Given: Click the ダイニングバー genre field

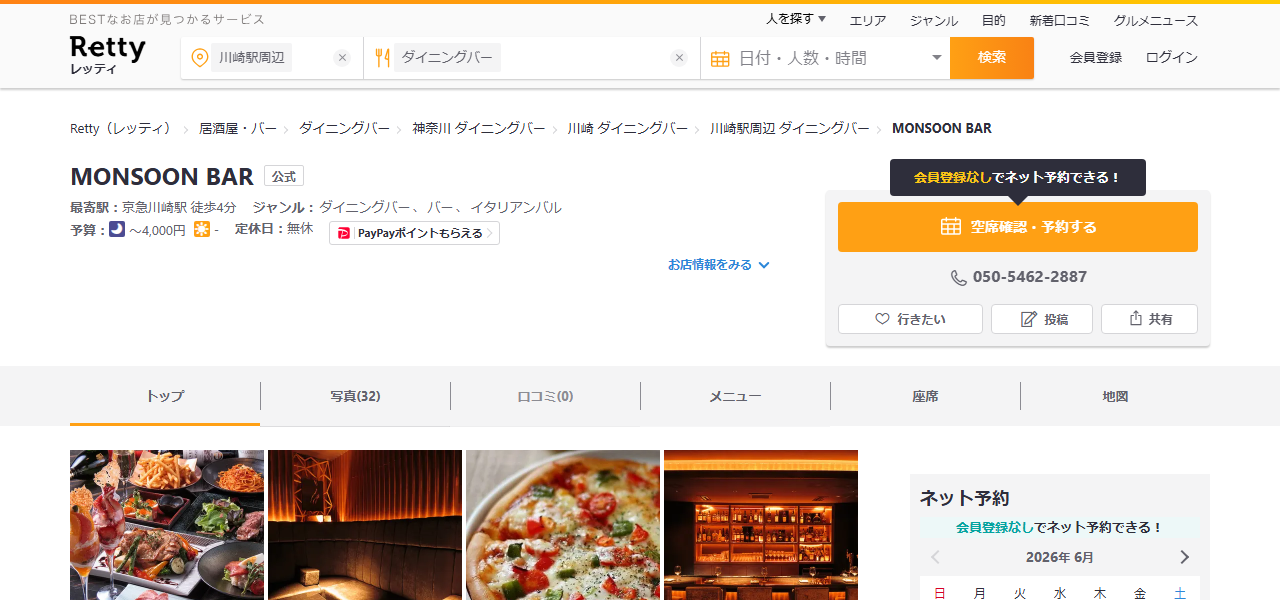Looking at the screenshot, I should (x=532, y=58).
